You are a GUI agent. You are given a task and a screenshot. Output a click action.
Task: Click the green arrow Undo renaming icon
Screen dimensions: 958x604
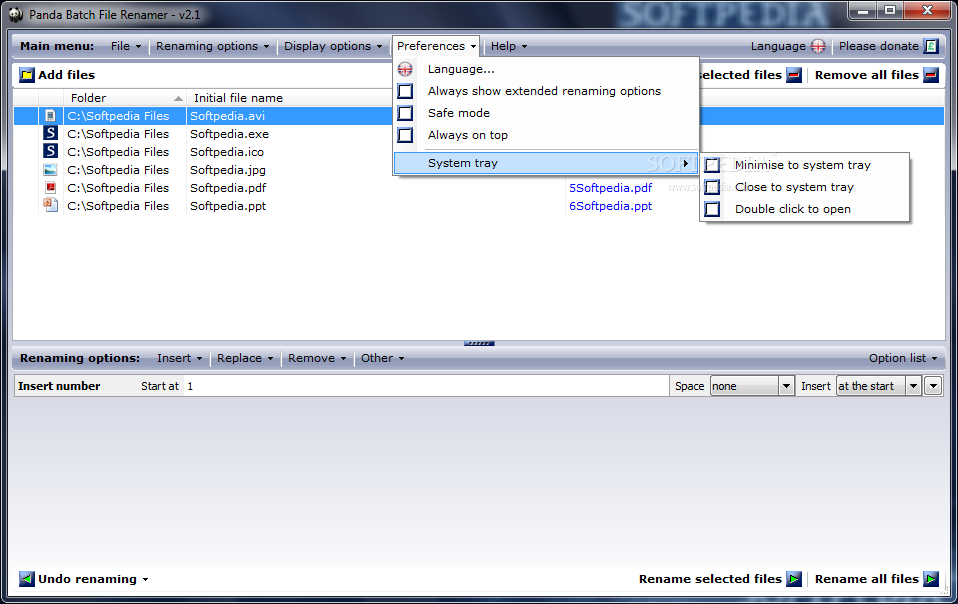click(x=27, y=579)
